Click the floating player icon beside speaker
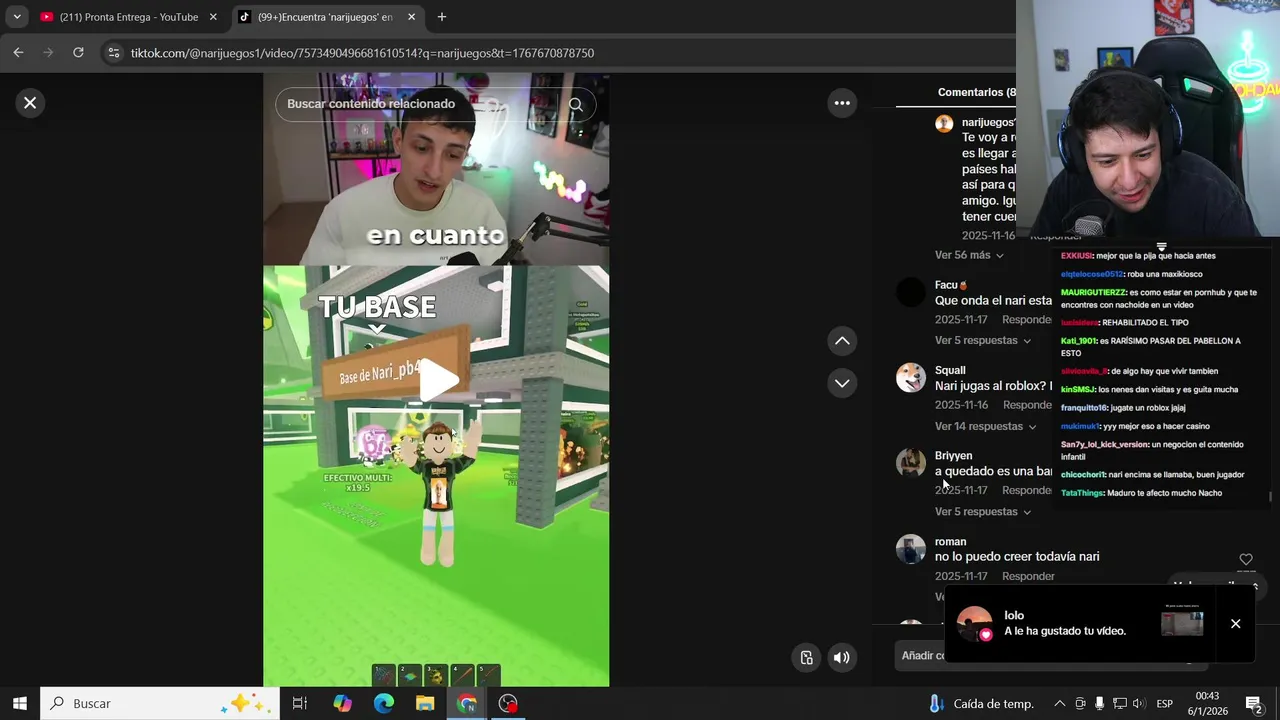This screenshot has width=1280, height=720. point(806,657)
